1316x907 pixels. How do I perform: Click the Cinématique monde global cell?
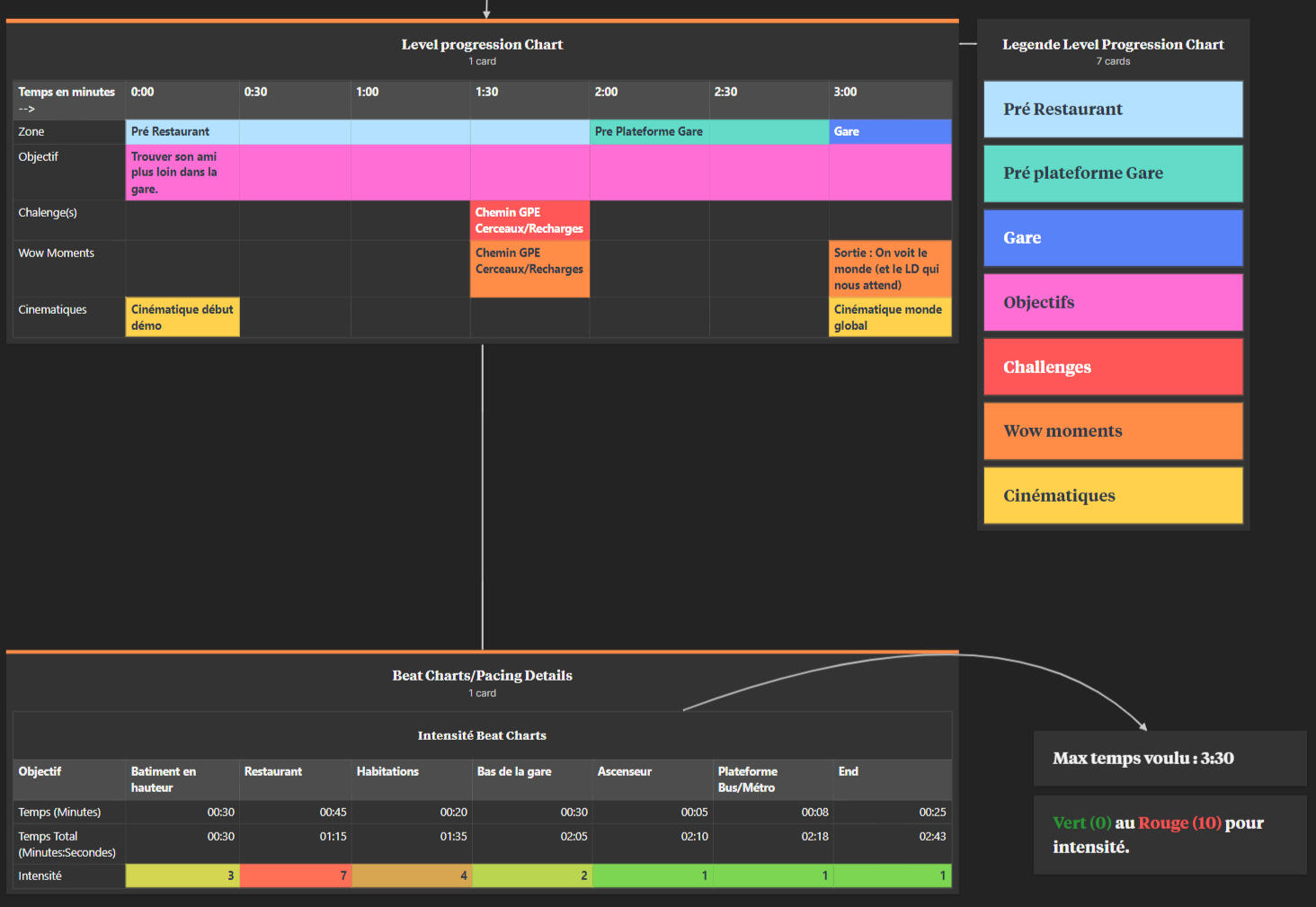point(890,317)
